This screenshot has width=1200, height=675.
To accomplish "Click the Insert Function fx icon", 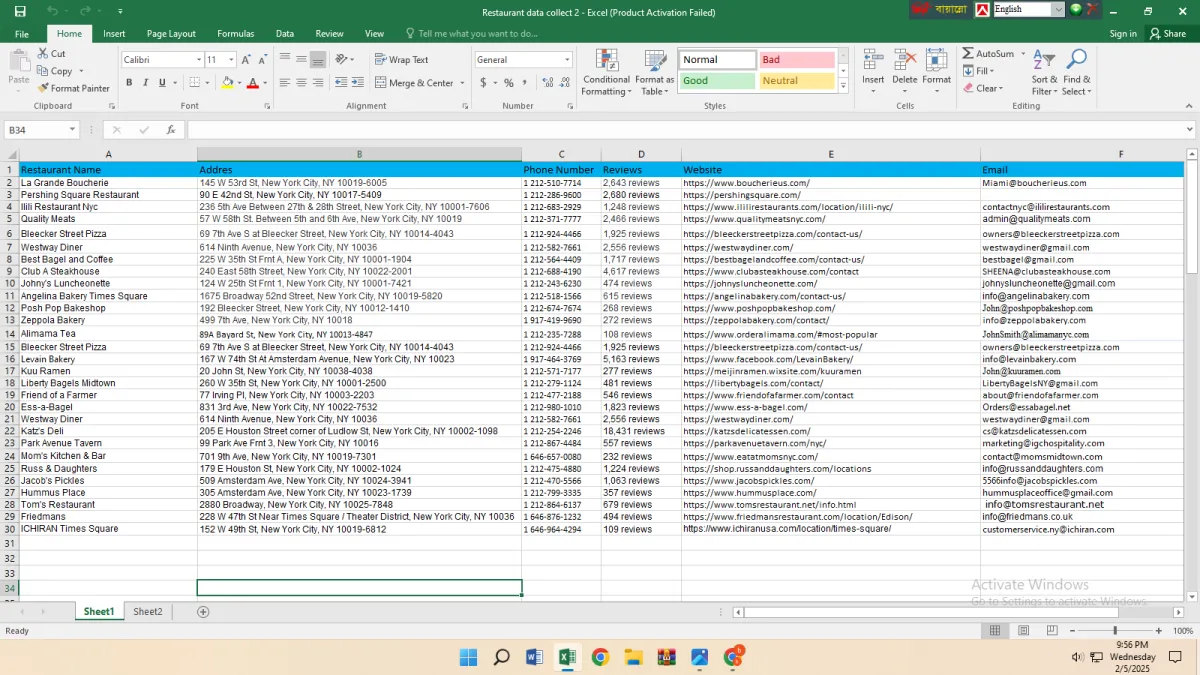I will pos(171,130).
